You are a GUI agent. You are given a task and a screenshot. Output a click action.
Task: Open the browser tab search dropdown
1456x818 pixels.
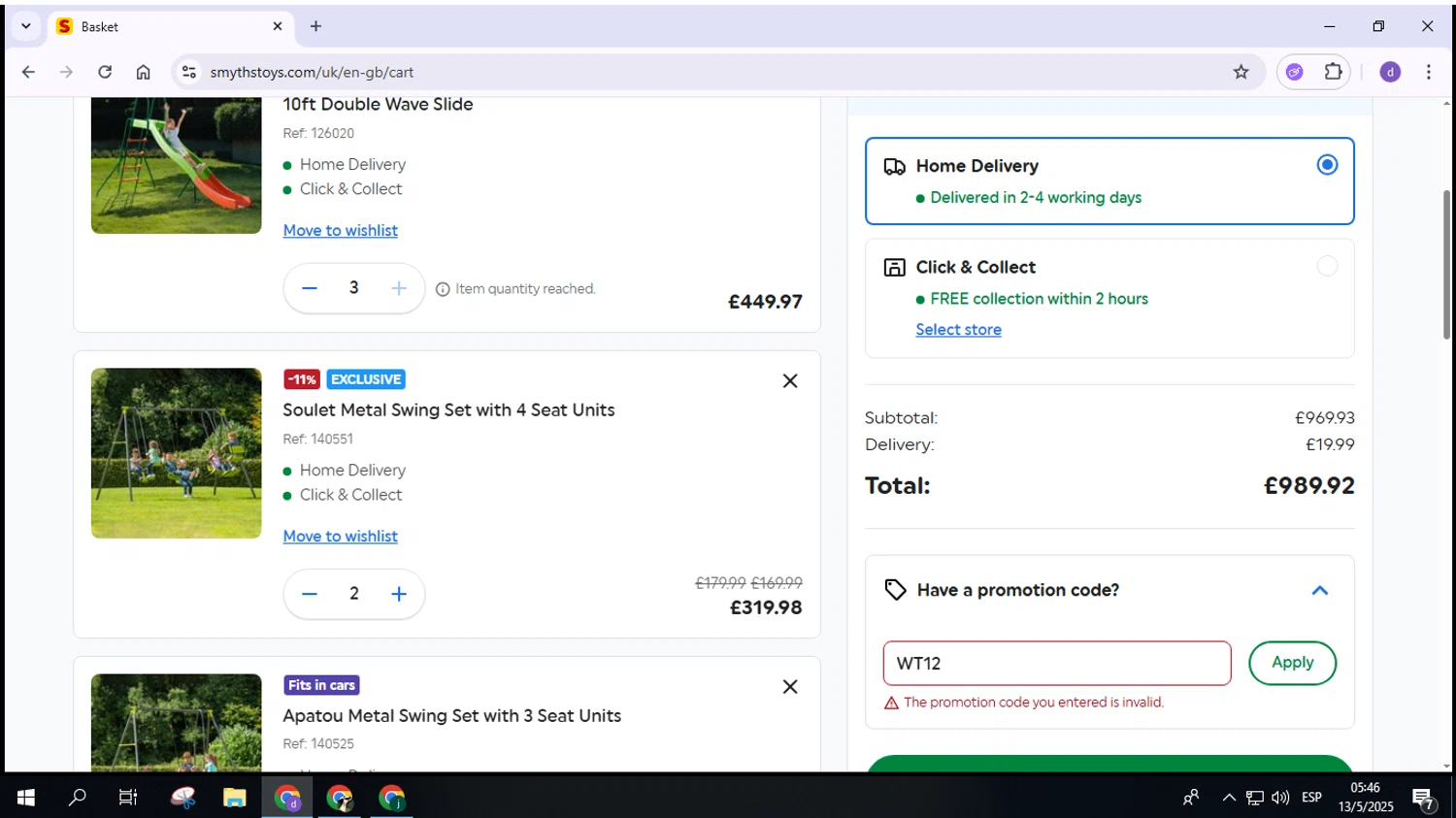[26, 26]
